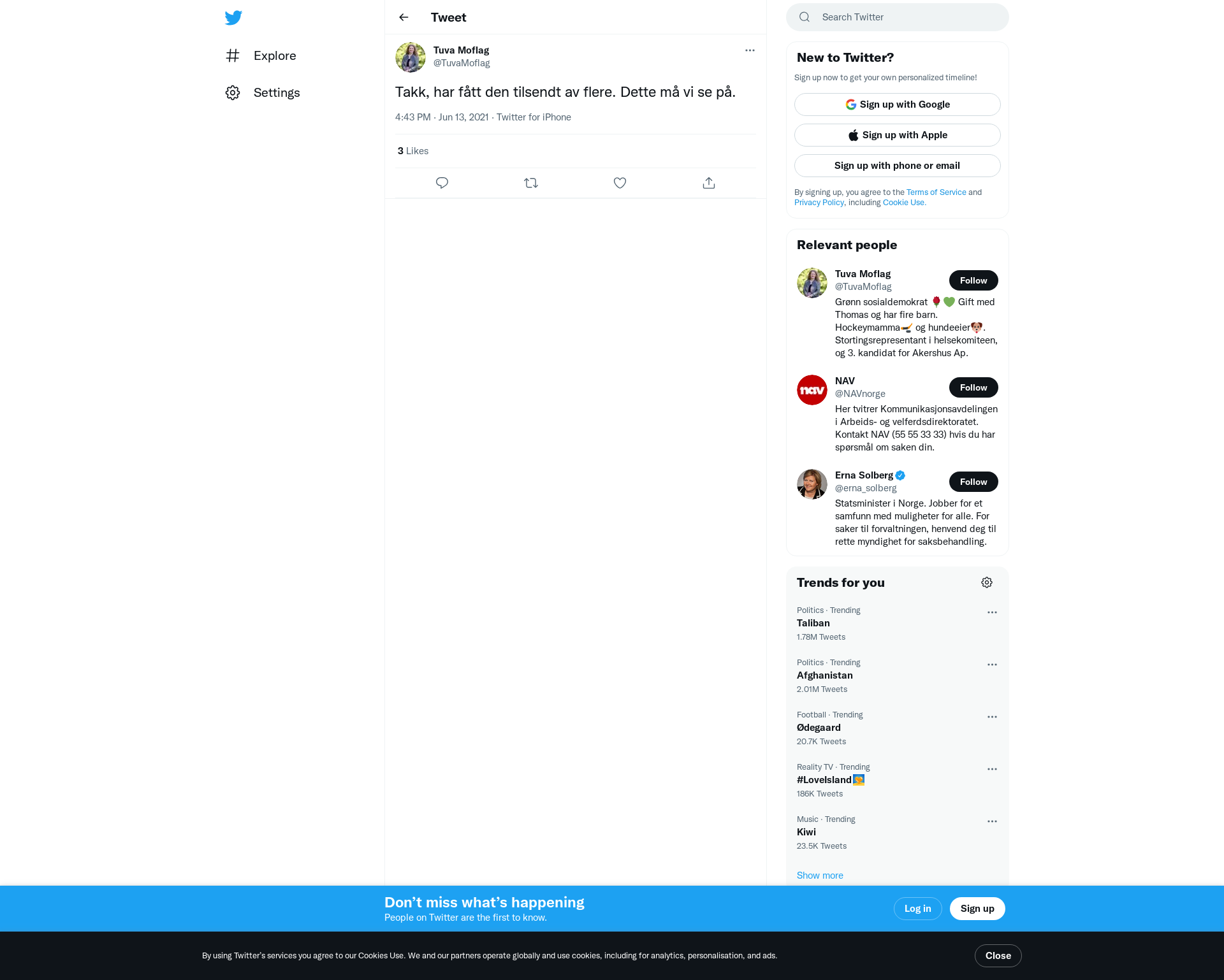
Task: Open the NAV name link
Action: 845,381
